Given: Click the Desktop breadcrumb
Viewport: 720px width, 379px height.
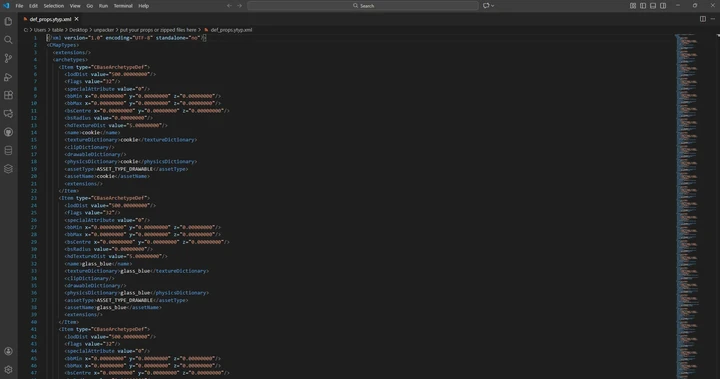Looking at the screenshot, I should (x=79, y=30).
